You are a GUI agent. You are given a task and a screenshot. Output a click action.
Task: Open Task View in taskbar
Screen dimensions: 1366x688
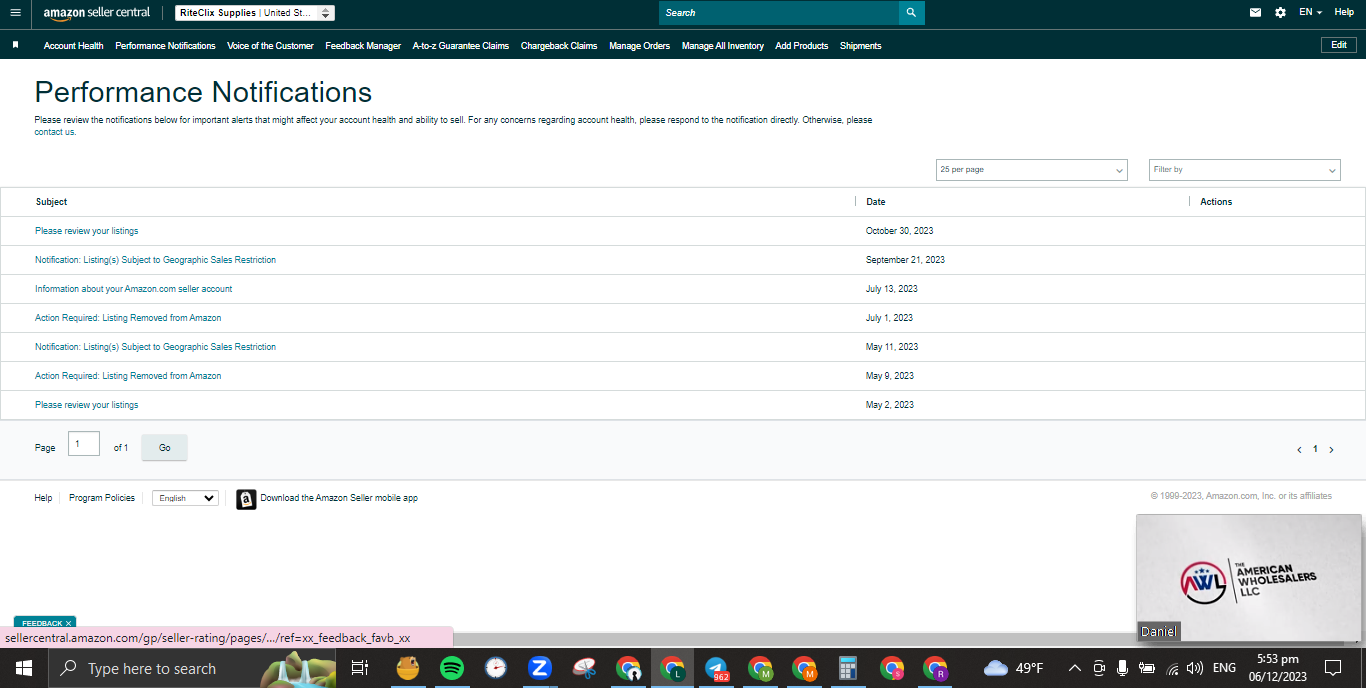[360, 668]
